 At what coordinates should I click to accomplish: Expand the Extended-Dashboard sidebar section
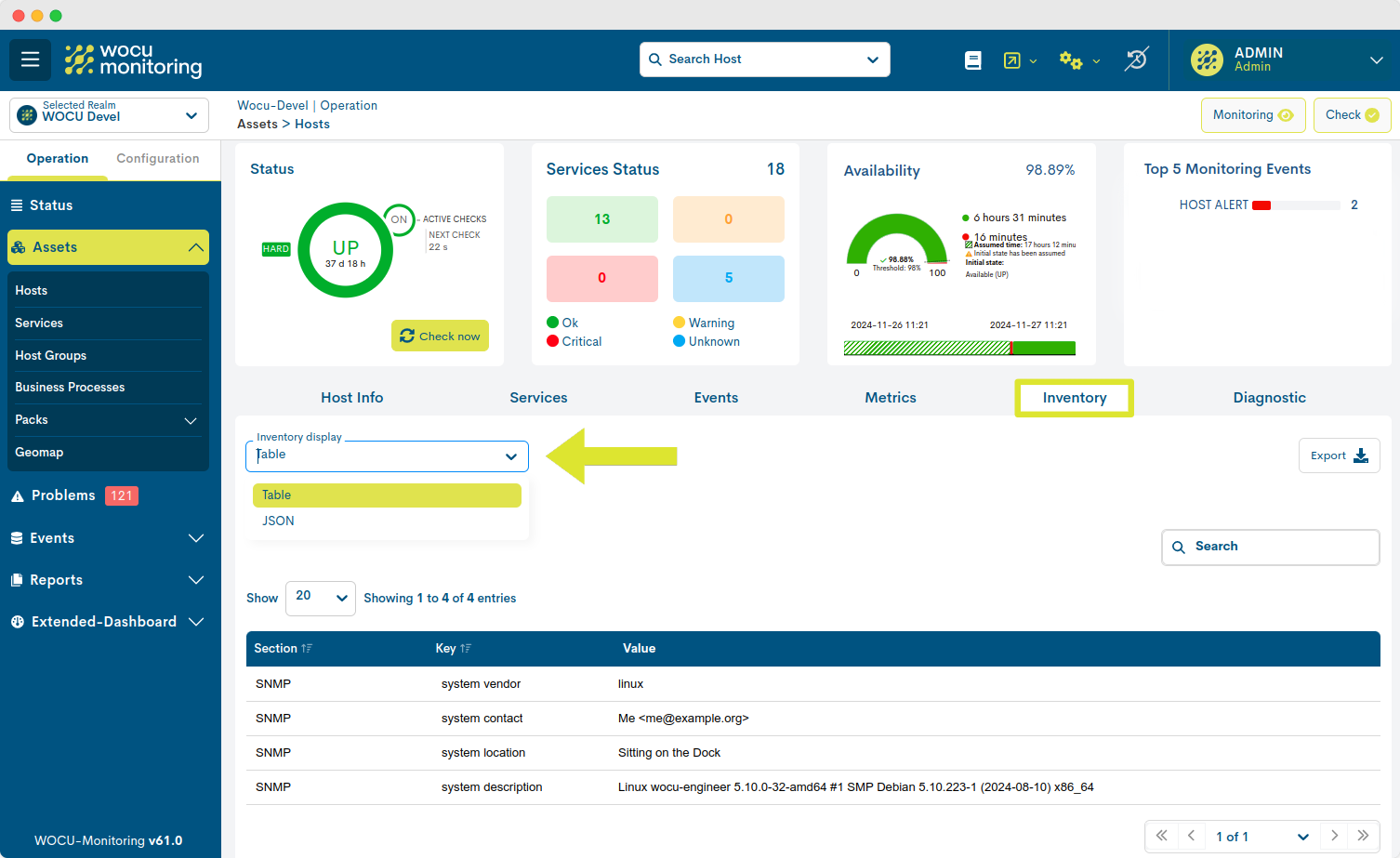point(196,622)
